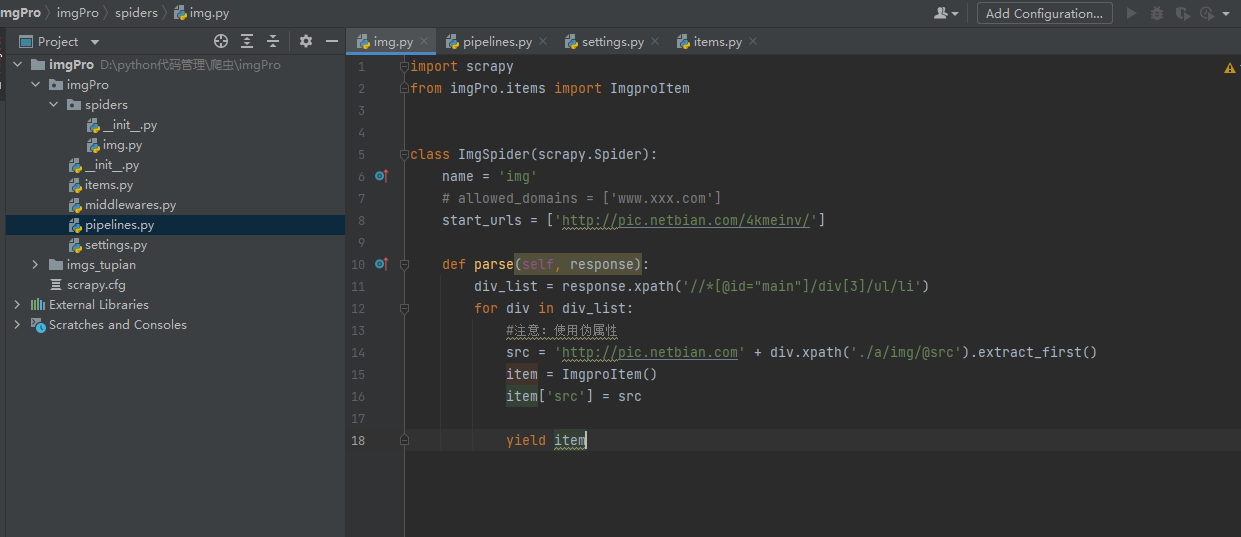Fold the parse method on line 10
Image resolution: width=1241 pixels, height=537 pixels.
coord(404,264)
